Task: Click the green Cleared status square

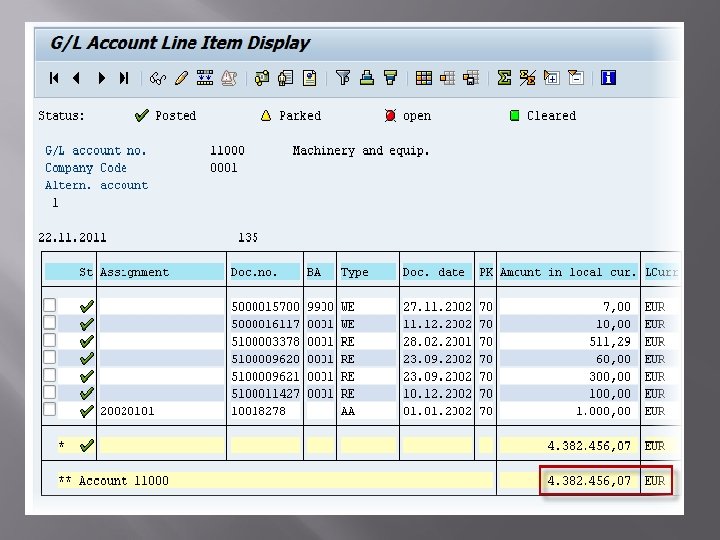Action: pyautogui.click(x=514, y=116)
